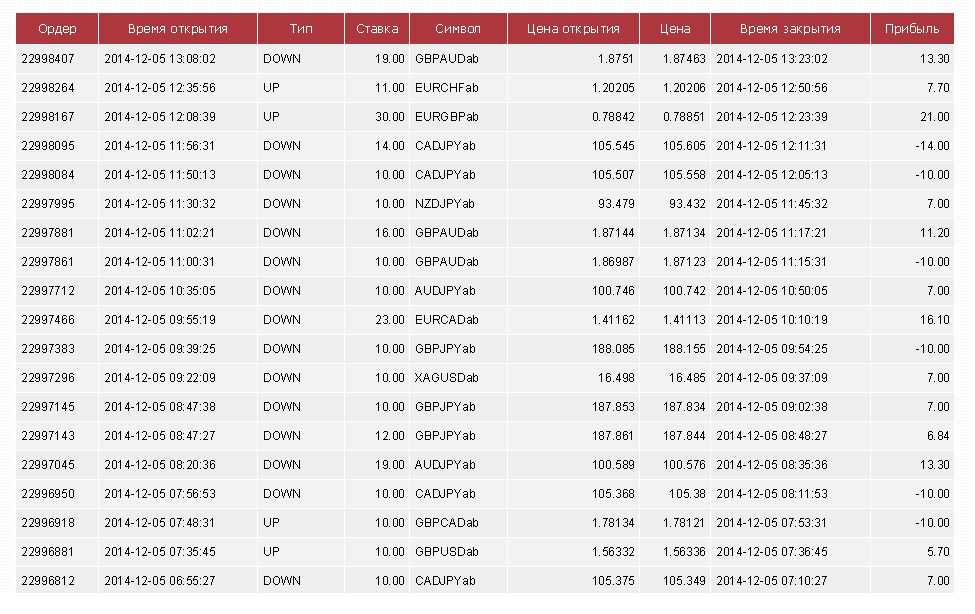Click order number 22998167
This screenshot has width=975, height=614.
tap(47, 117)
